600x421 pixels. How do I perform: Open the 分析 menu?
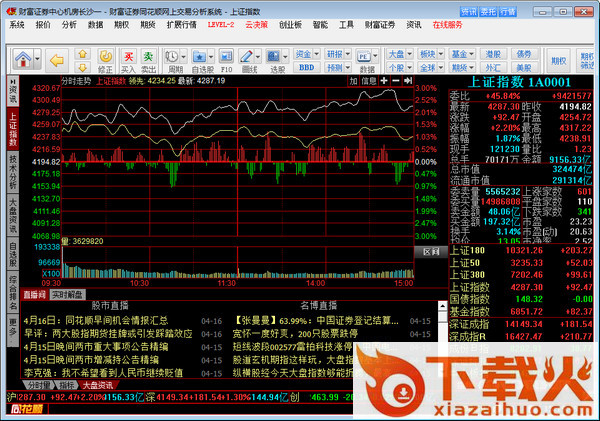pos(69,25)
